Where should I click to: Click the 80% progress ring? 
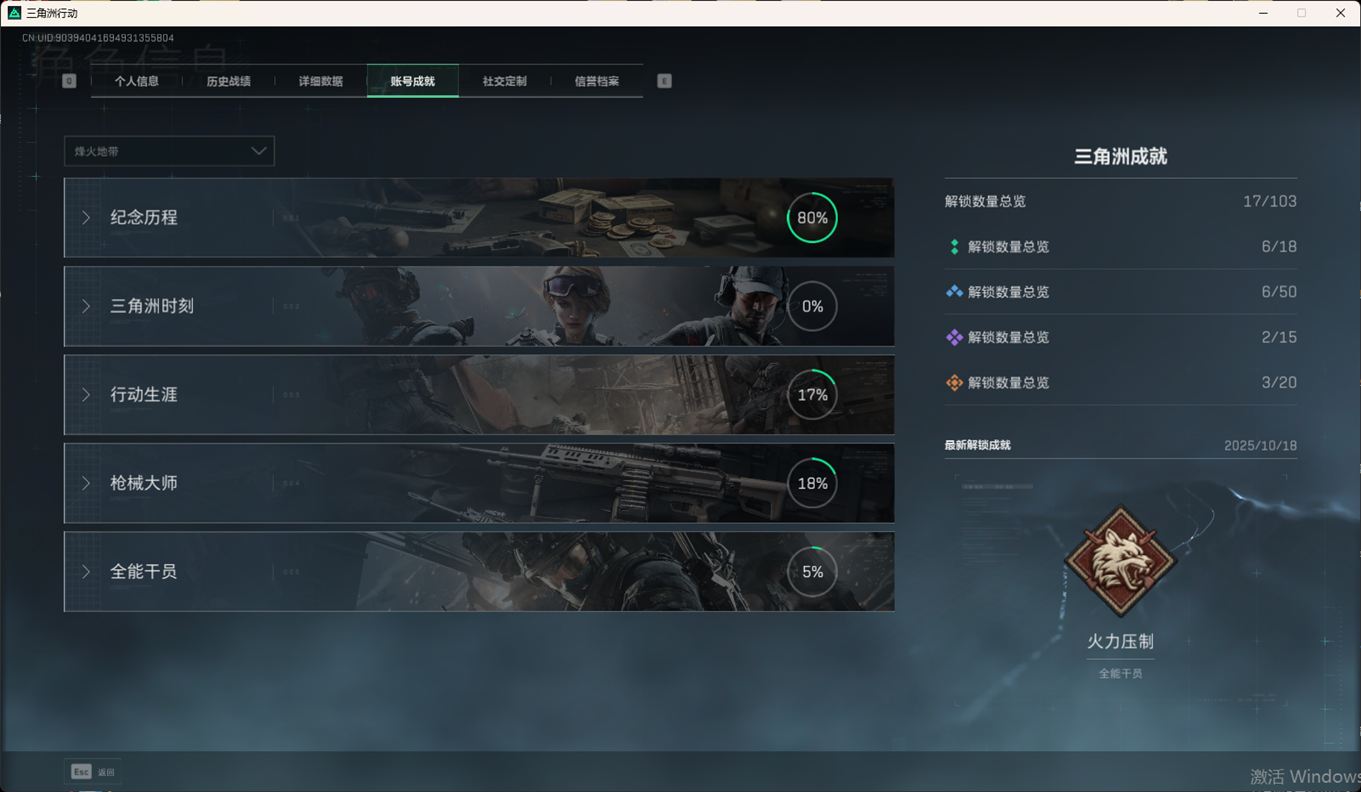(811, 218)
